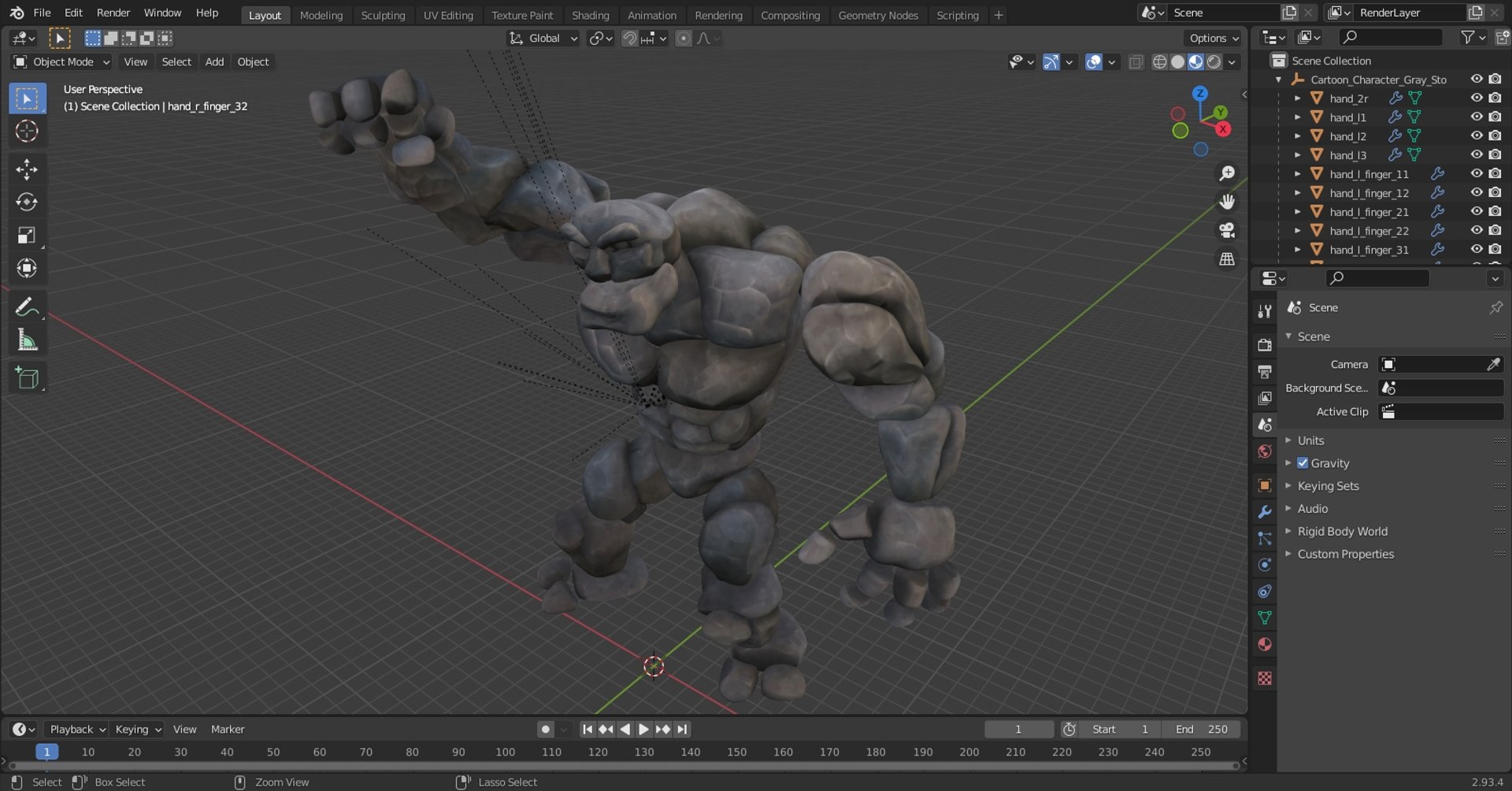Disable hand_l_finger_22 in renders

(1495, 230)
